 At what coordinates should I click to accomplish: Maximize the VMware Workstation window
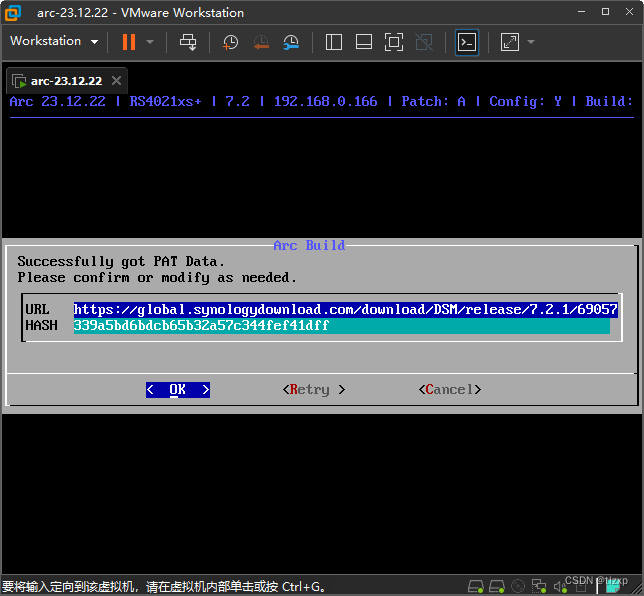click(605, 12)
